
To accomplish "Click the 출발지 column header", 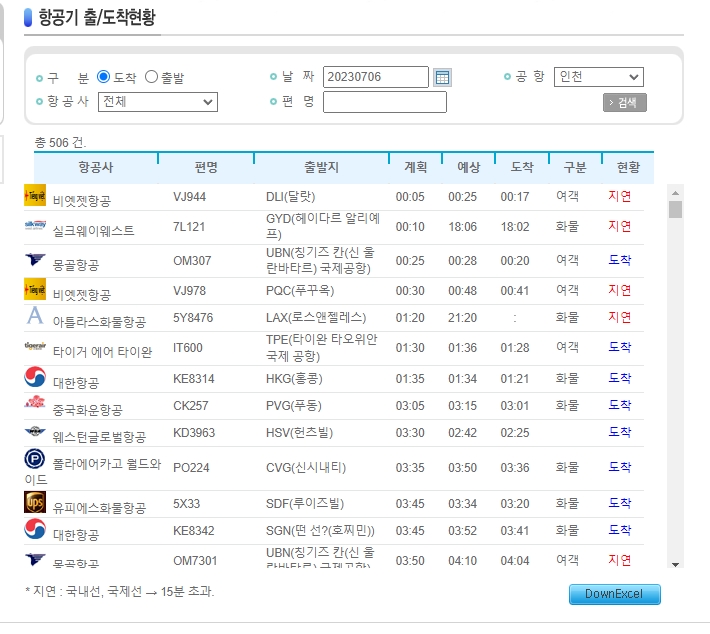I will tap(321, 167).
